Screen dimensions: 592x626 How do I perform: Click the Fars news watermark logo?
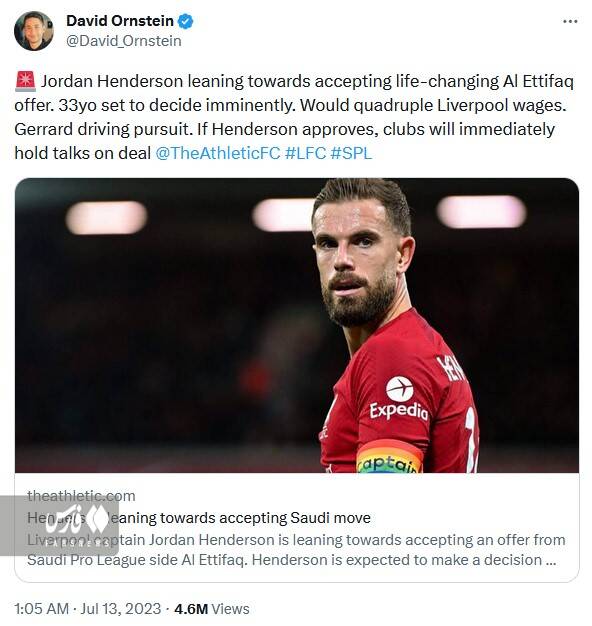click(x=59, y=525)
